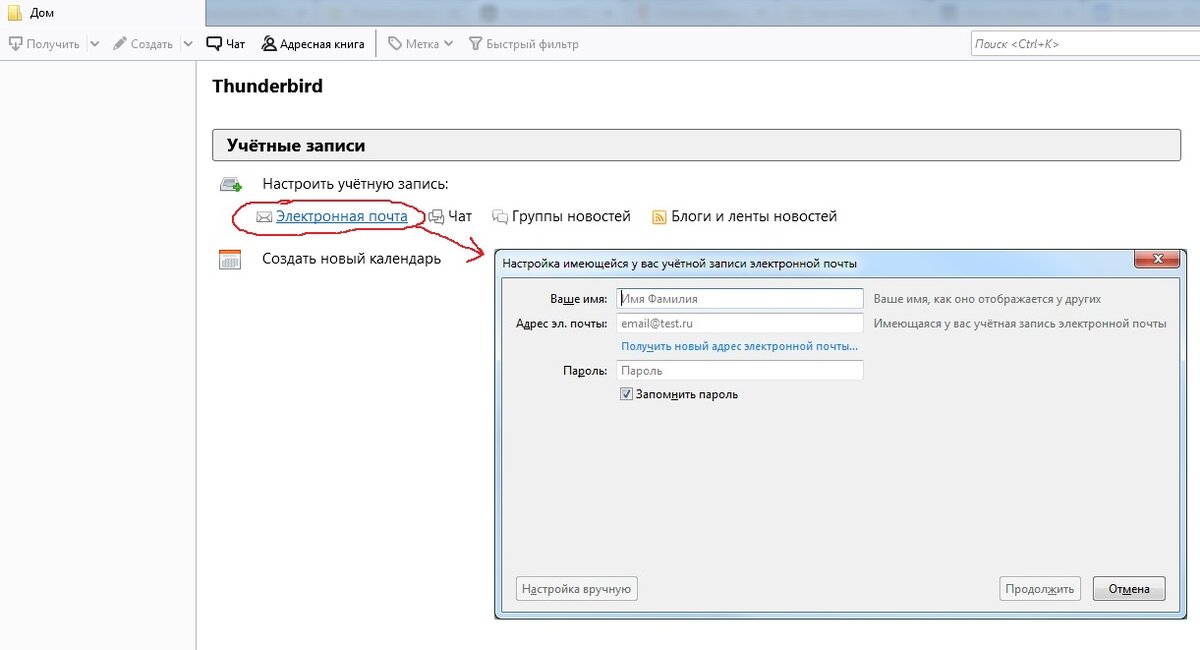Click Создать новый календарь

click(351, 259)
